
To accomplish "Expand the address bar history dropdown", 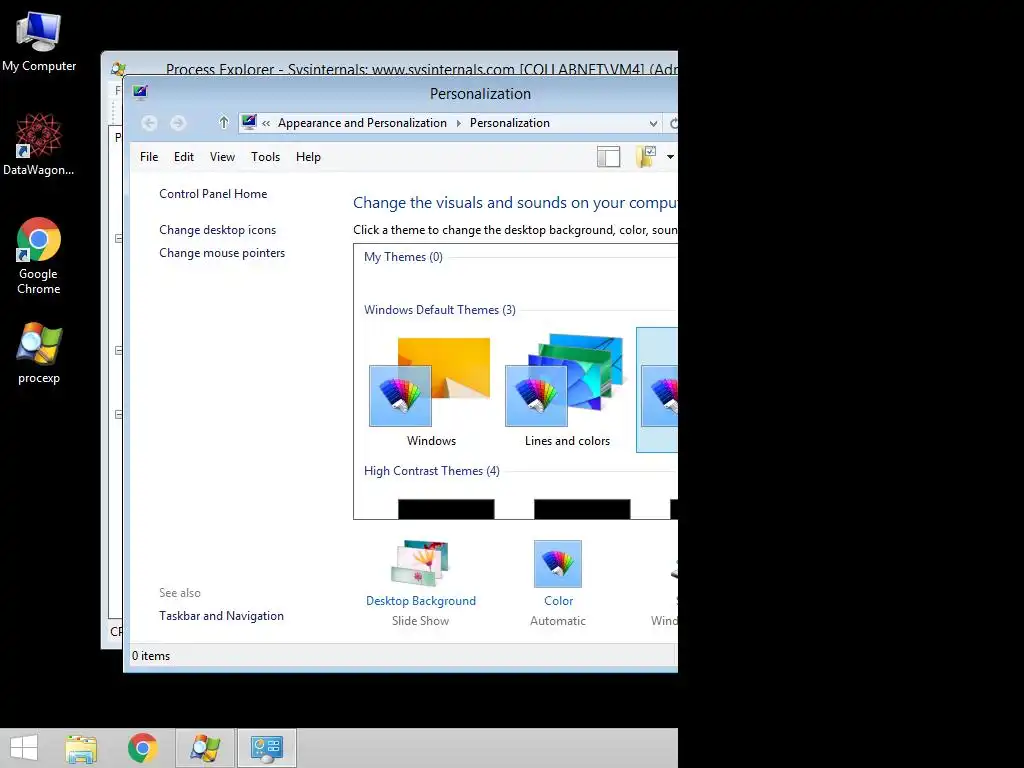I will (x=653, y=123).
